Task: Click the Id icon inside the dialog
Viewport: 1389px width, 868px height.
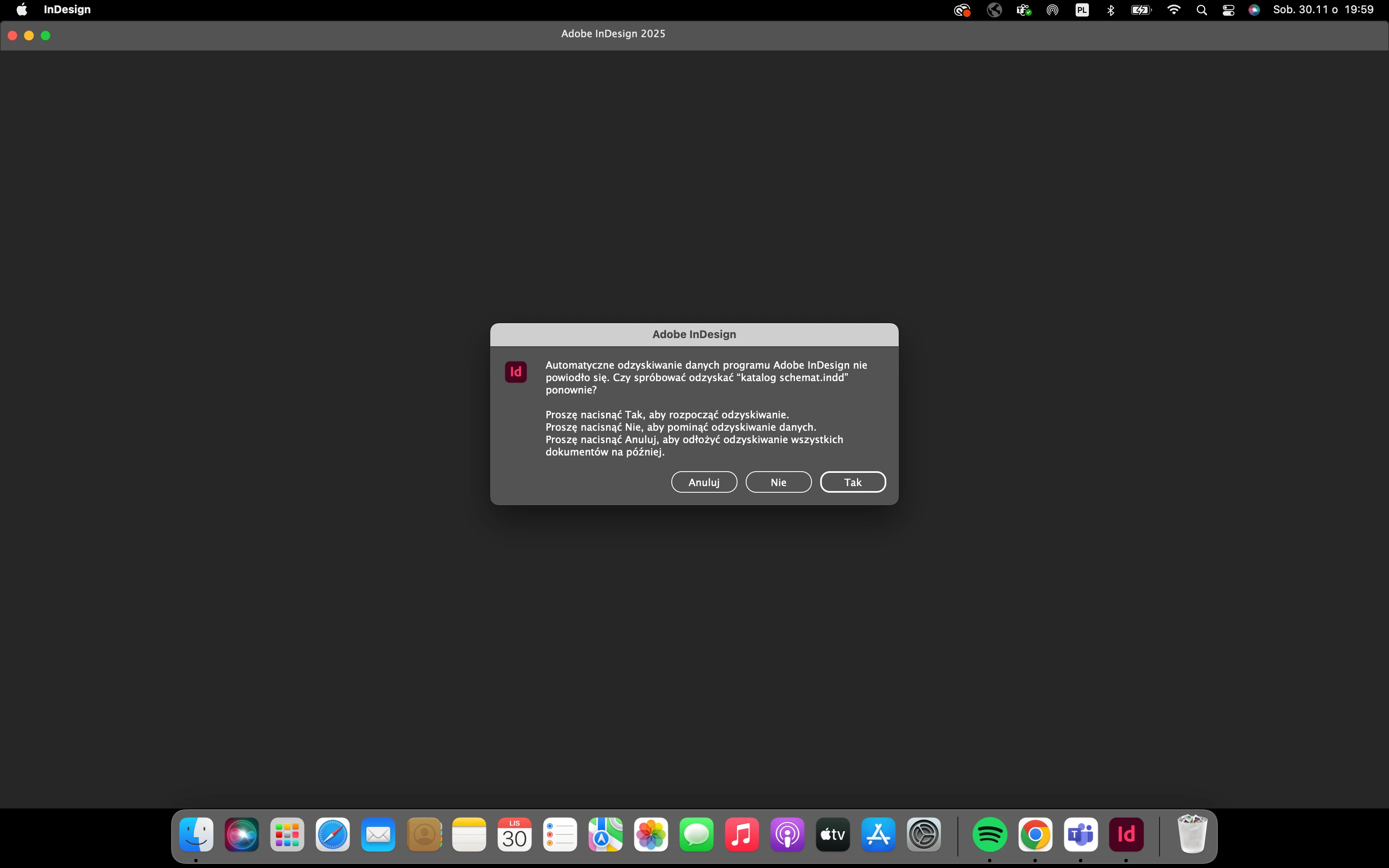Action: click(x=516, y=372)
